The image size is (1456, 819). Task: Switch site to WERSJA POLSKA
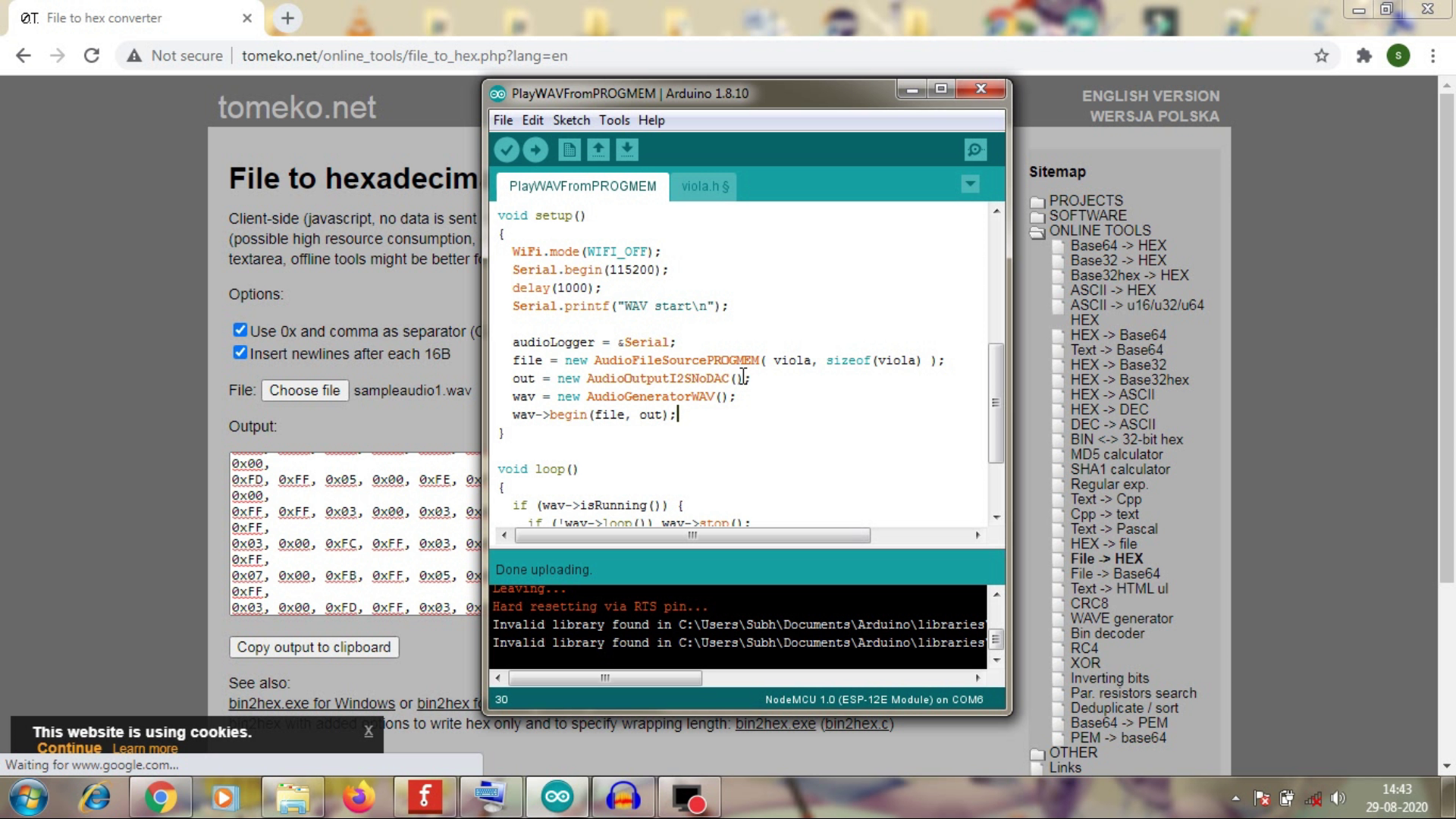click(x=1154, y=117)
